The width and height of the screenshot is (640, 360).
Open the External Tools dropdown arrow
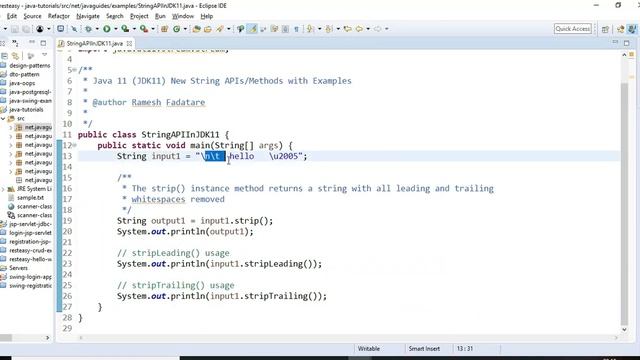(x=153, y=29)
